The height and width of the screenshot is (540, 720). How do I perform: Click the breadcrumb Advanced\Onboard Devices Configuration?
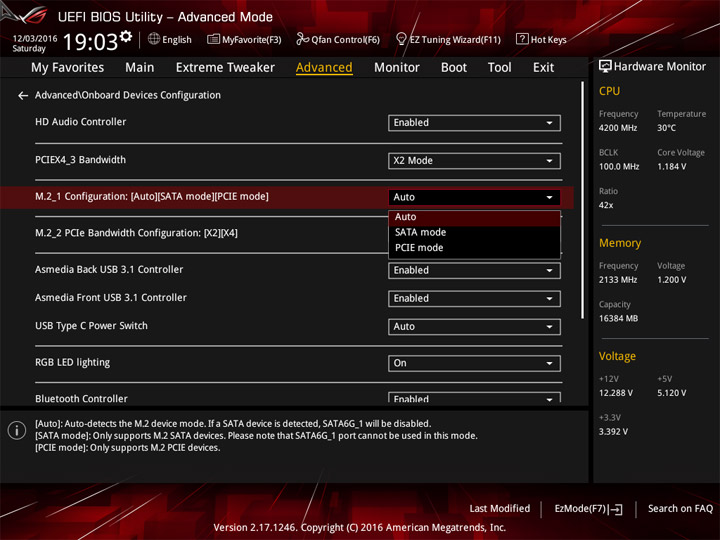pyautogui.click(x=128, y=96)
